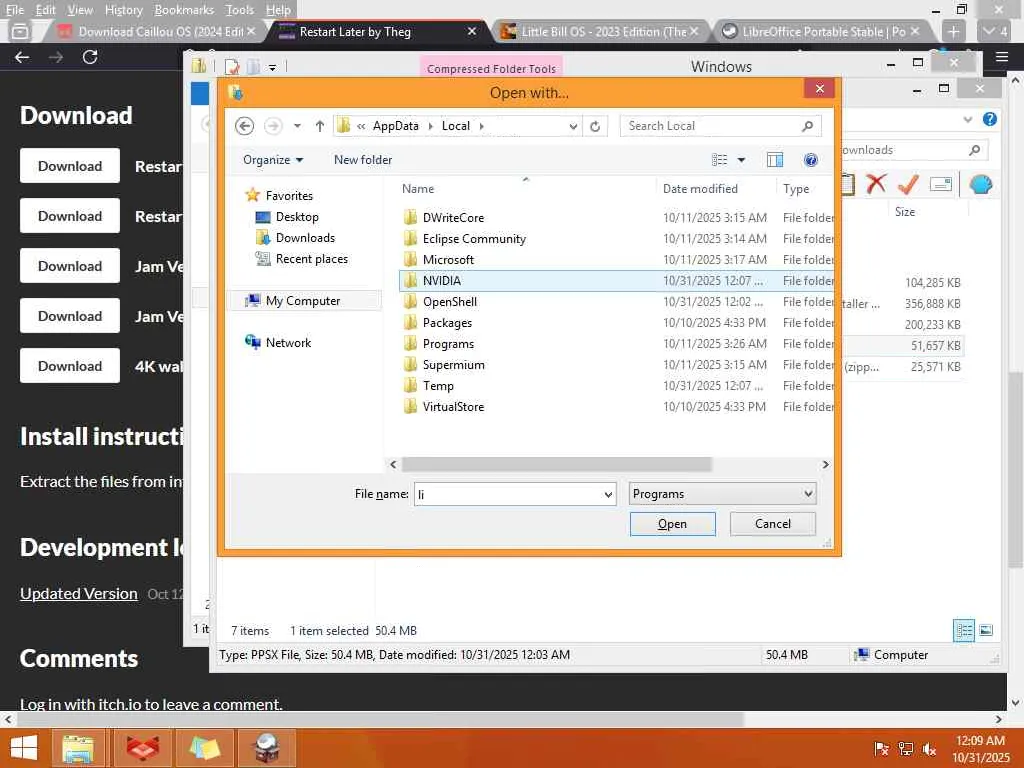Click the browser page horizontal scrollbar
This screenshot has height=768, width=1024.
coord(380,719)
